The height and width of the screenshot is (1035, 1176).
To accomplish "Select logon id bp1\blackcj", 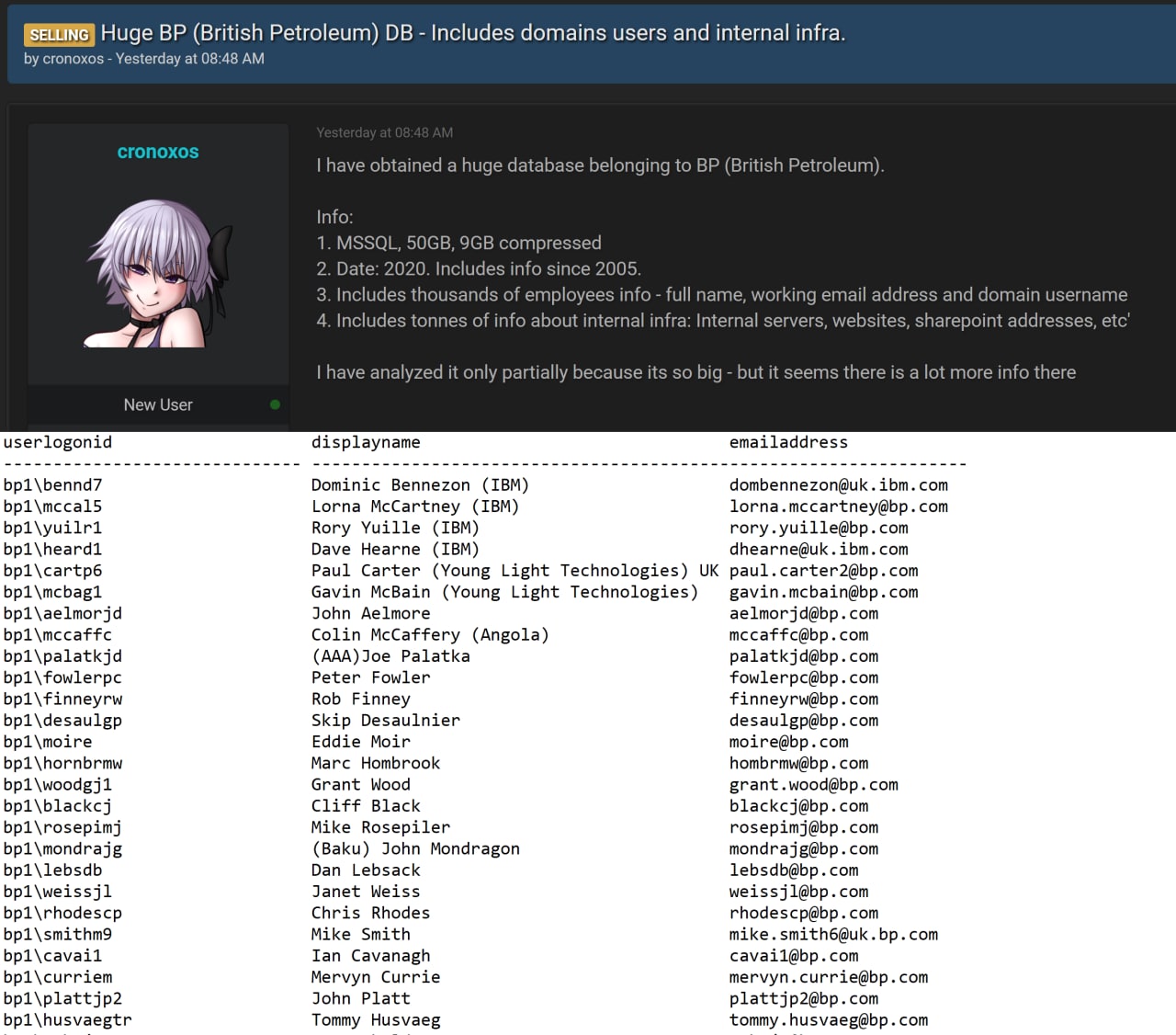I will pyautogui.click(x=58, y=806).
